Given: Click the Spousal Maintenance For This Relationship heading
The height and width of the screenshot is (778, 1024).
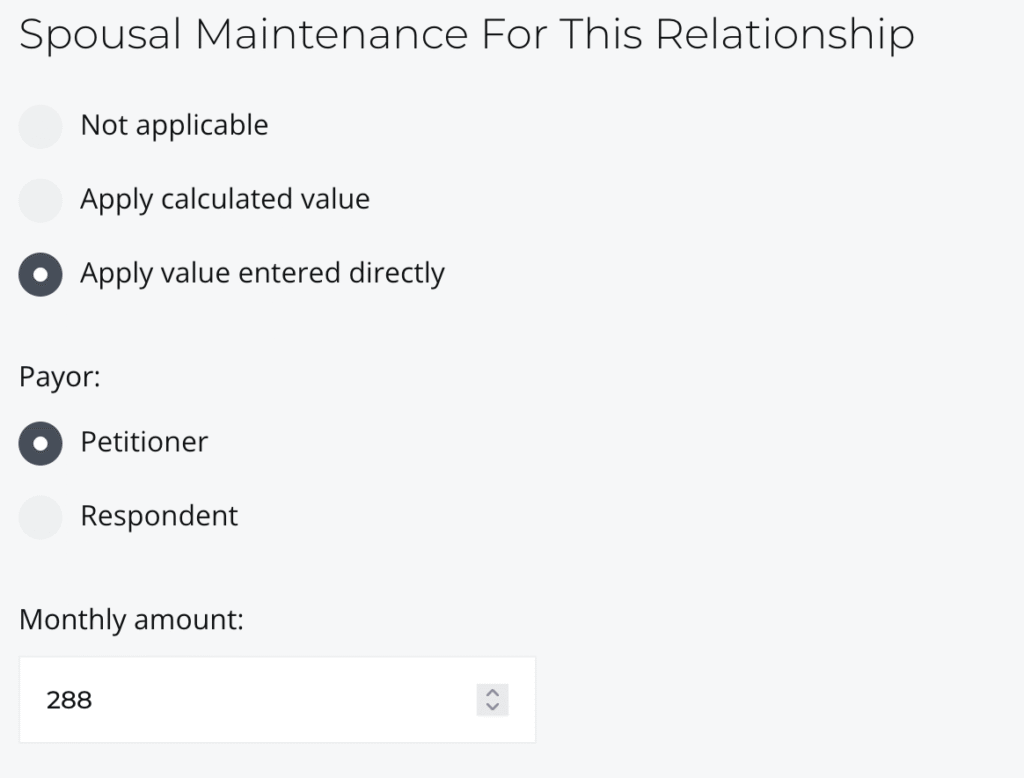Looking at the screenshot, I should (466, 35).
